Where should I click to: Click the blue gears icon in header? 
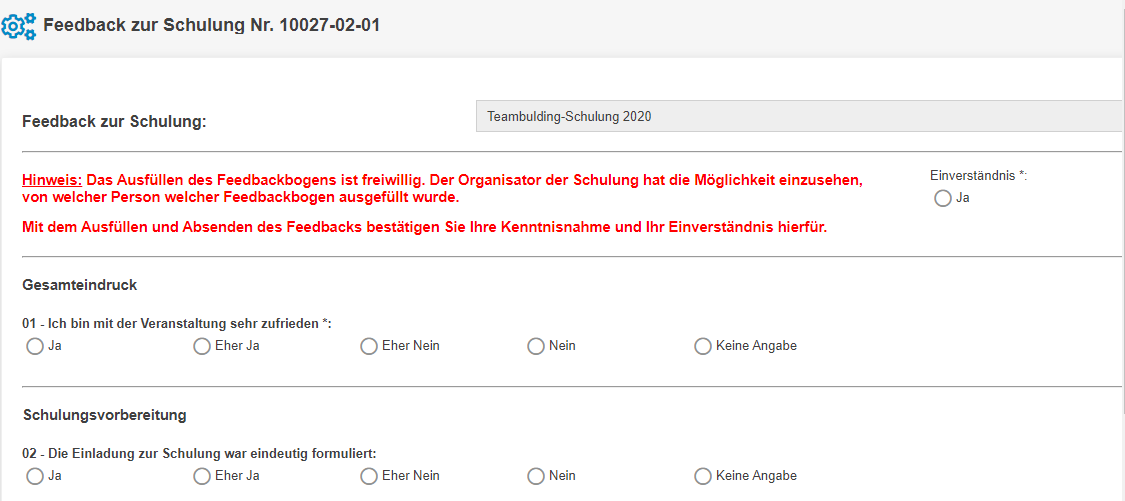19,25
